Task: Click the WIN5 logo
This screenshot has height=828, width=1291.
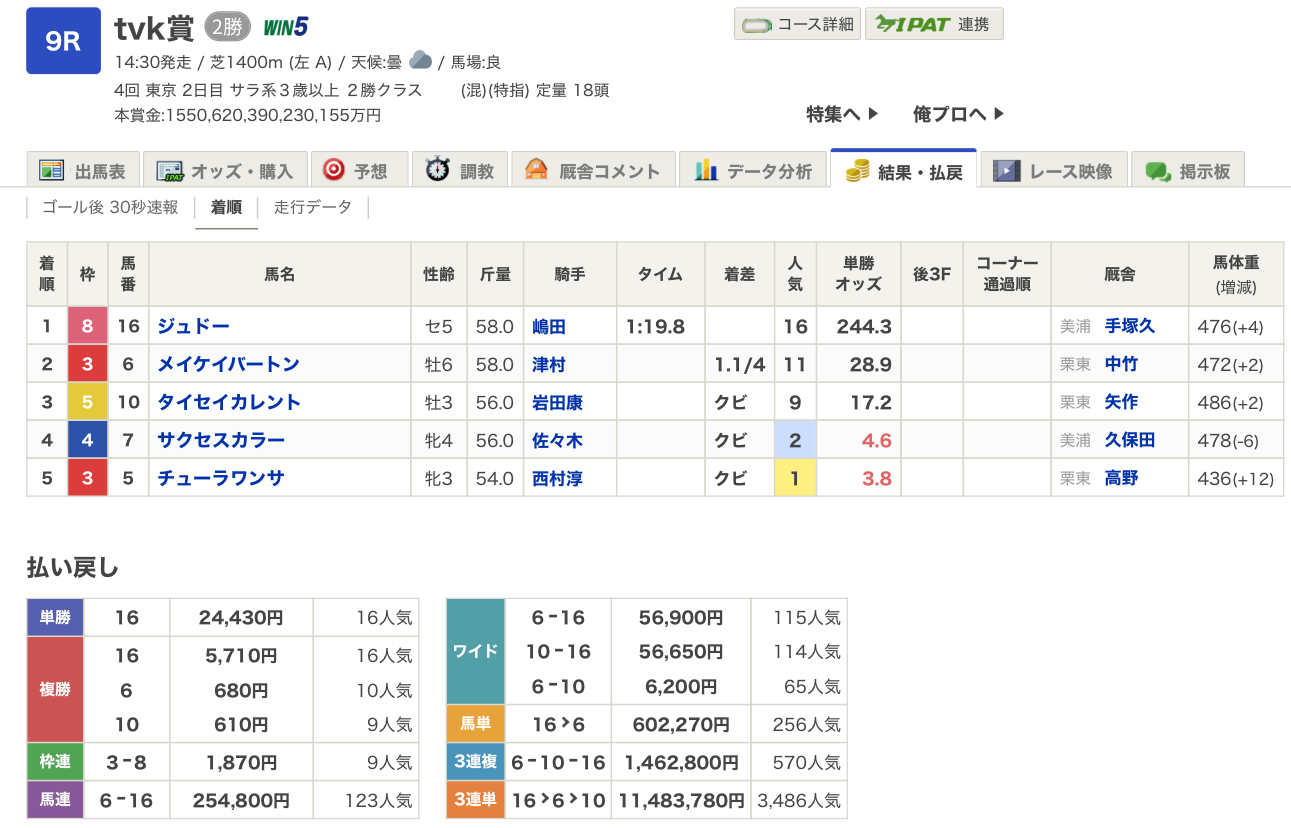Action: [x=285, y=27]
